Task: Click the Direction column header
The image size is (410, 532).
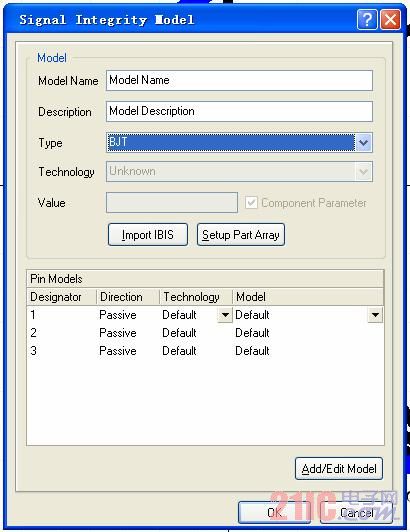Action: click(128, 297)
